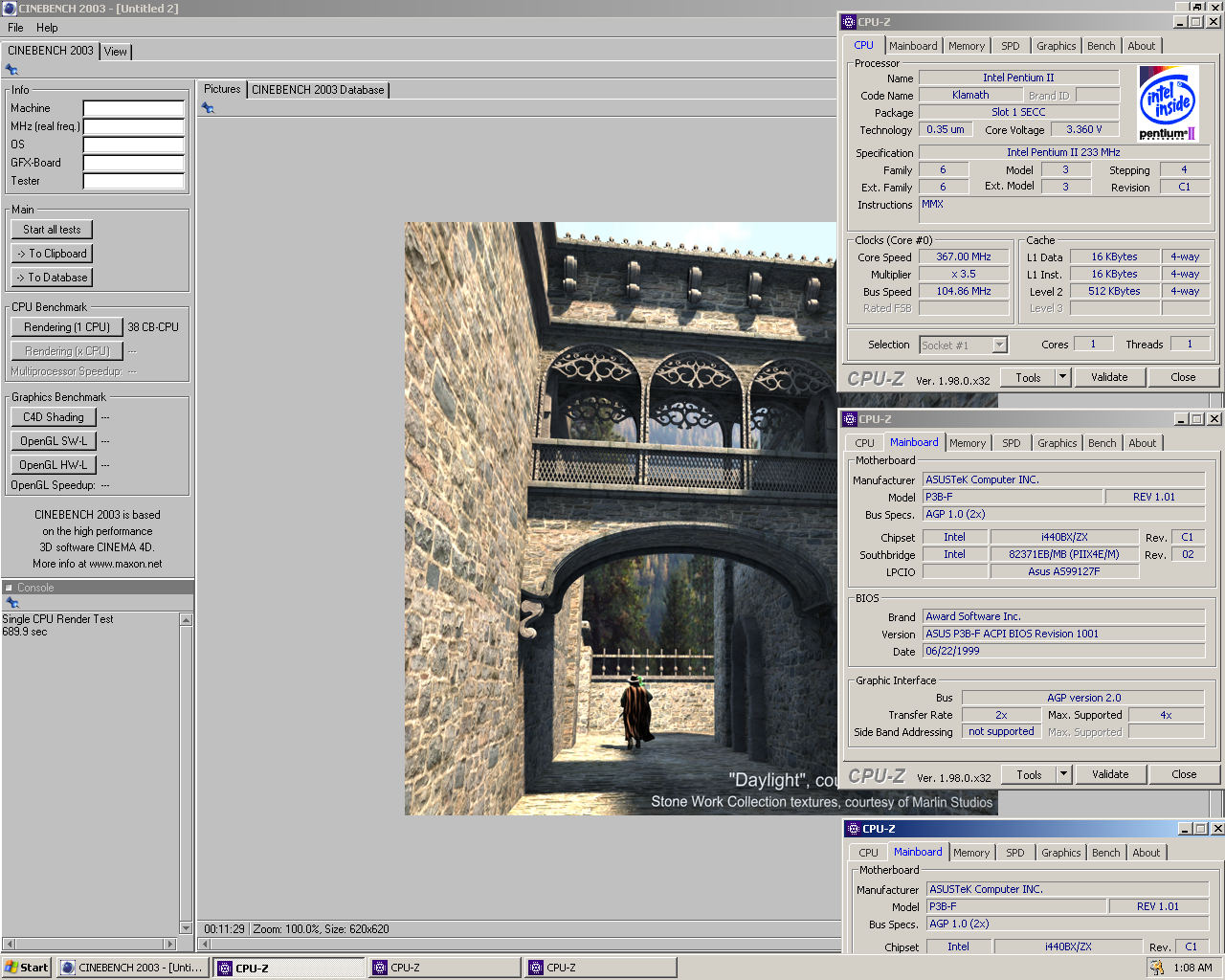Open Tools dropdown arrow in middle CPU-Z window
Viewport: 1225px width, 980px height.
1063,774
